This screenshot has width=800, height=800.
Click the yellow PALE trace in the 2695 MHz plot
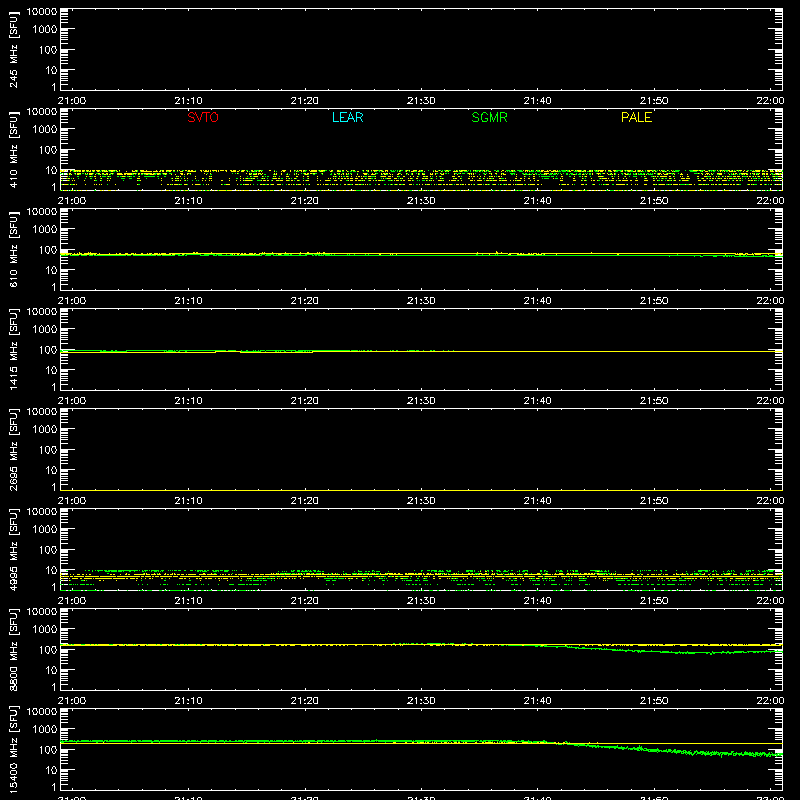(421, 490)
